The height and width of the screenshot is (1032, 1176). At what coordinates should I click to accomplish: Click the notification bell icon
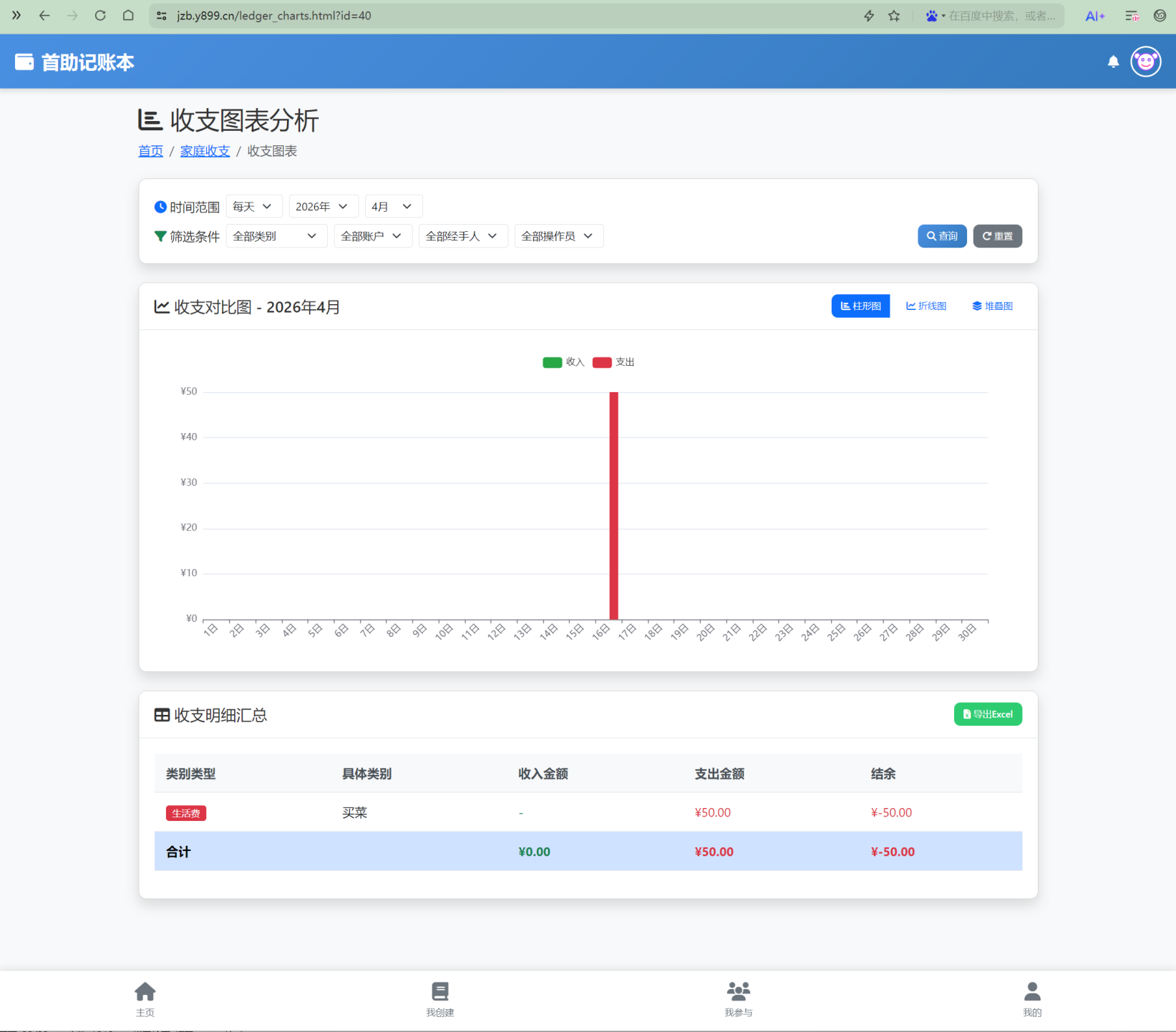pos(1113,62)
